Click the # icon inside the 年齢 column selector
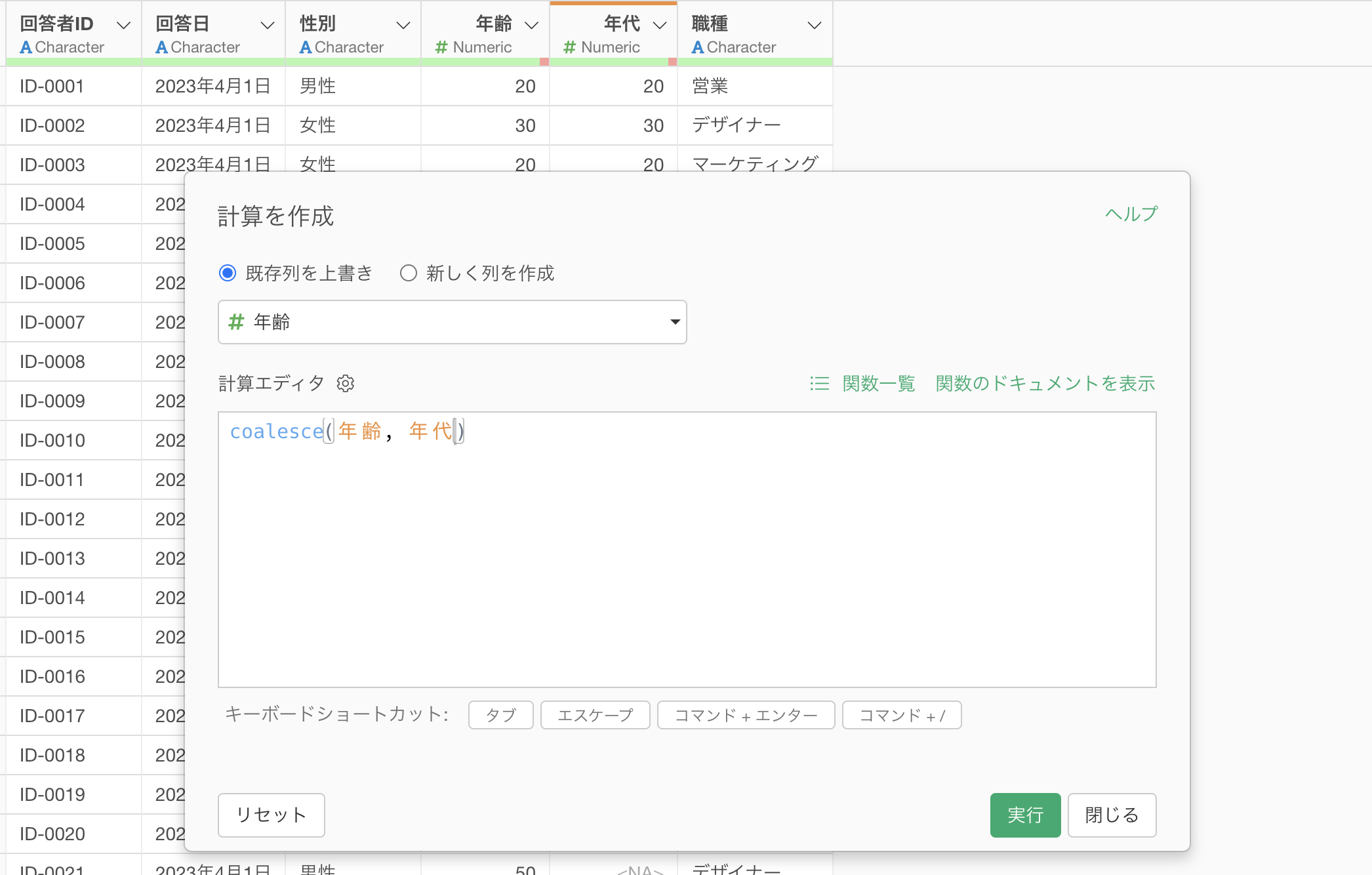The width and height of the screenshot is (1372, 875). point(236,322)
